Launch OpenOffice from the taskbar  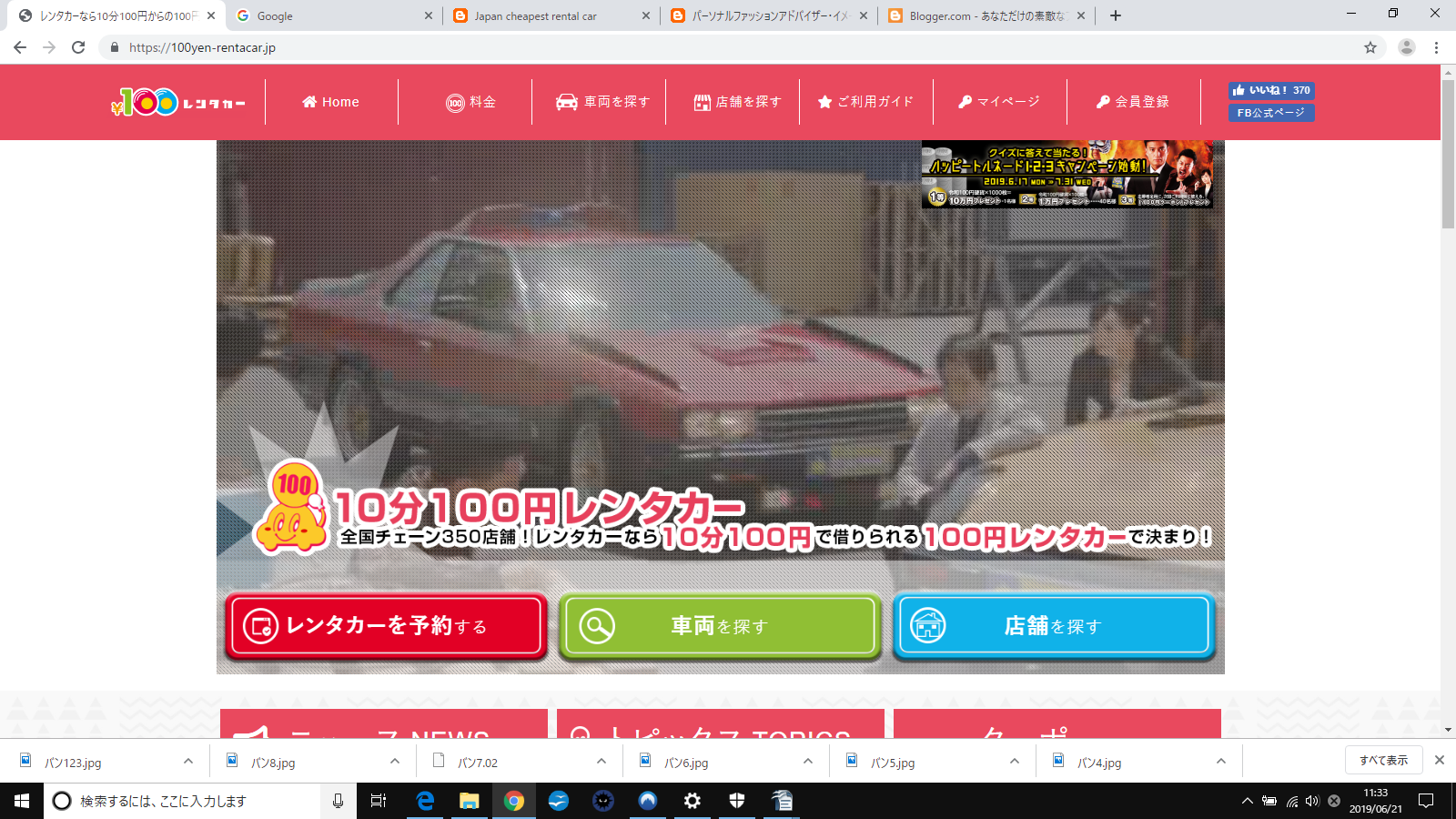click(781, 801)
